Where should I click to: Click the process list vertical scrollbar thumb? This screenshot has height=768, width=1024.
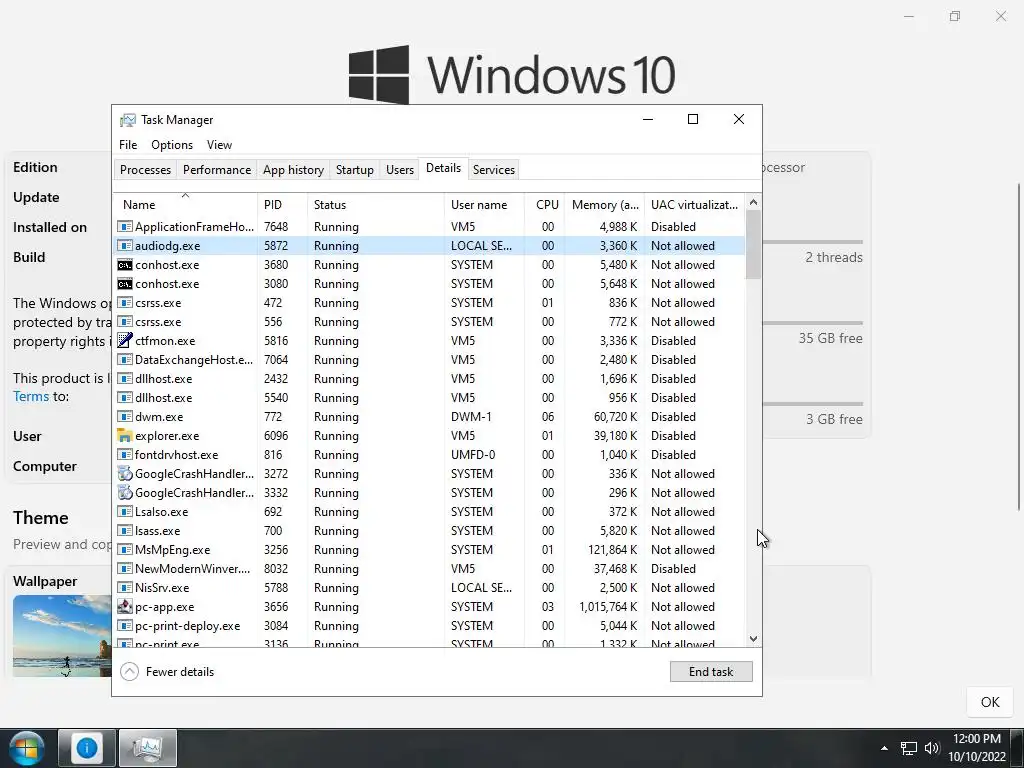point(753,244)
